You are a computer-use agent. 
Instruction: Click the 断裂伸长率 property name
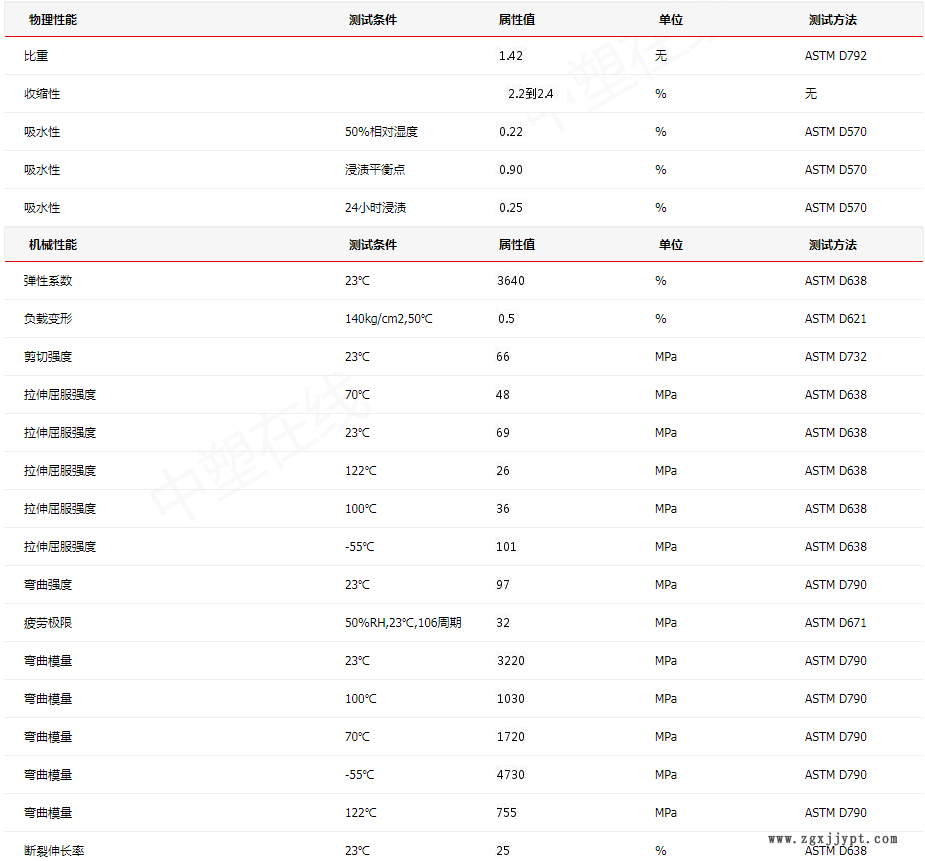coord(54,851)
